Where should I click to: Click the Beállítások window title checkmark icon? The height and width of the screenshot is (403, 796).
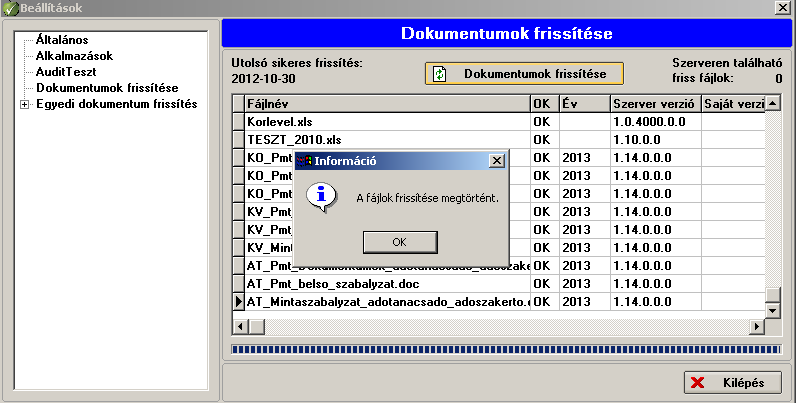pyautogui.click(x=10, y=8)
